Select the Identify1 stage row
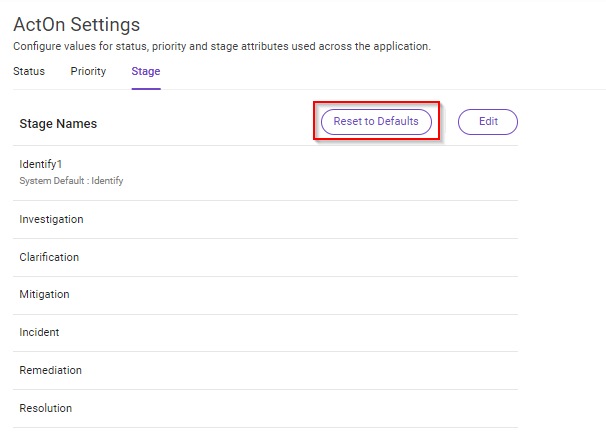Viewport: 606px width, 448px height. click(265, 173)
